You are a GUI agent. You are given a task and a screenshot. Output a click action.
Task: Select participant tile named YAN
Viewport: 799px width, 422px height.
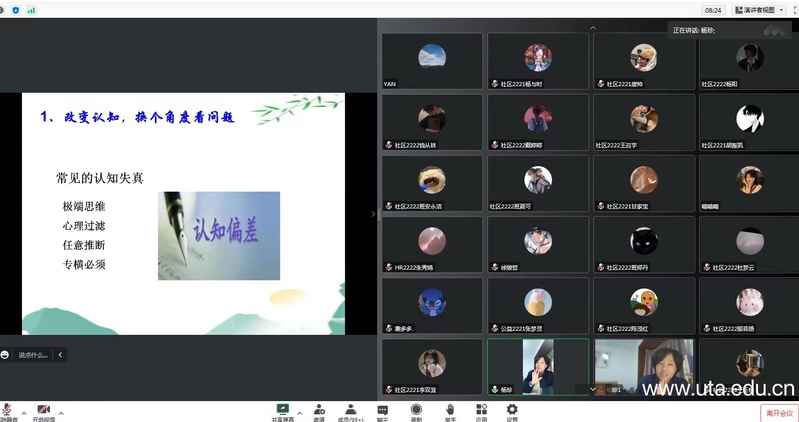point(431,62)
